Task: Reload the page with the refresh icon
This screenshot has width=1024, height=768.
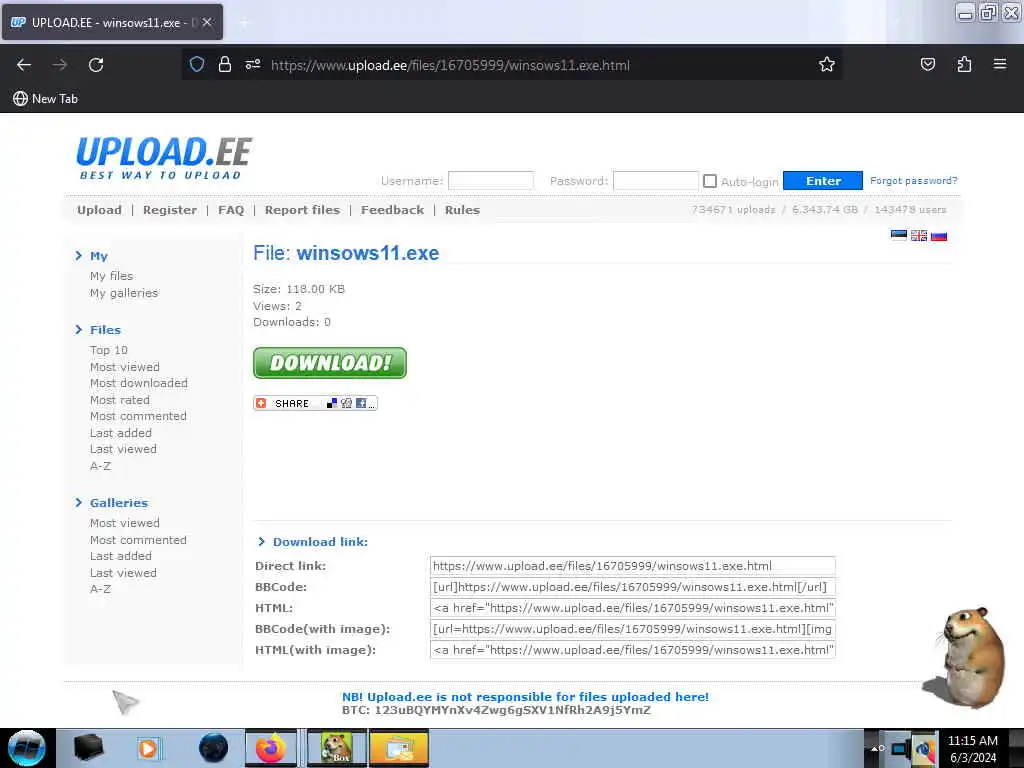Action: pos(96,65)
